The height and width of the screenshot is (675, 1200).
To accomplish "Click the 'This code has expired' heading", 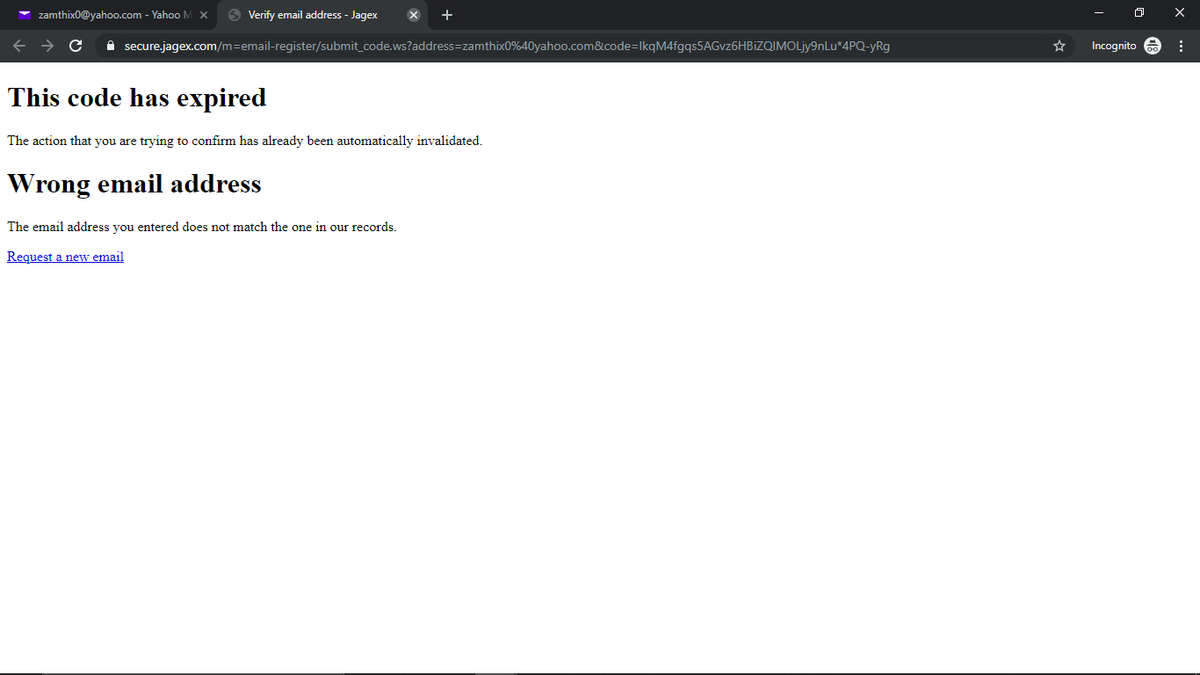I will pos(137,98).
